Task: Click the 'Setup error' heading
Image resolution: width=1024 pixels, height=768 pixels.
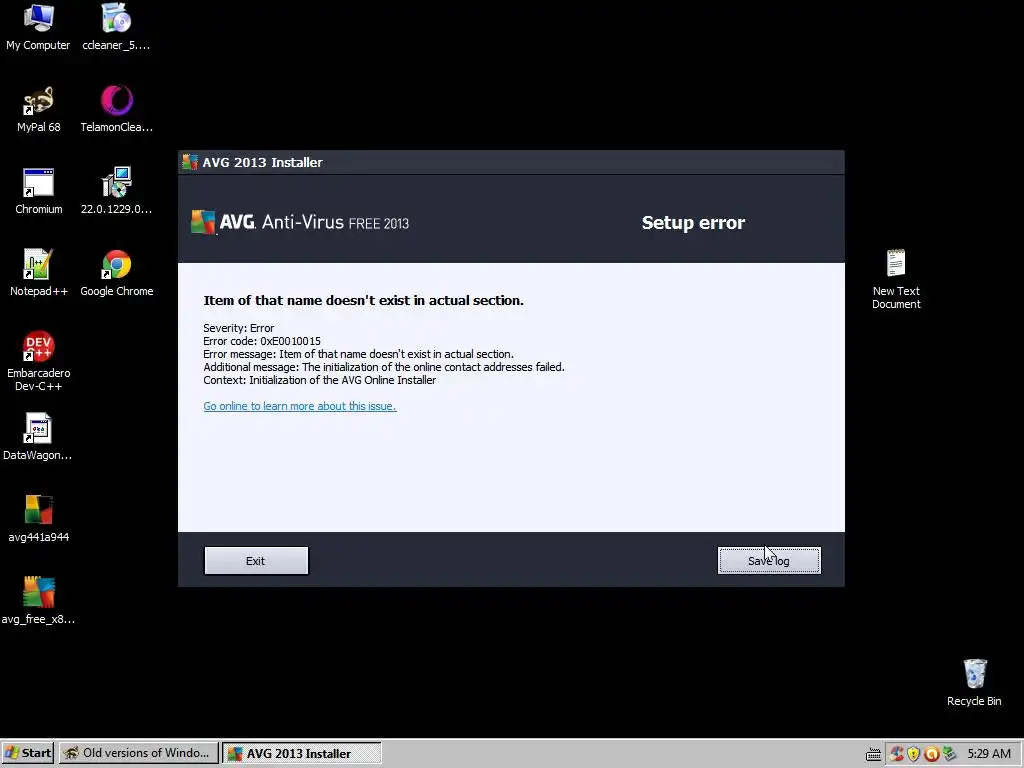Action: (693, 223)
